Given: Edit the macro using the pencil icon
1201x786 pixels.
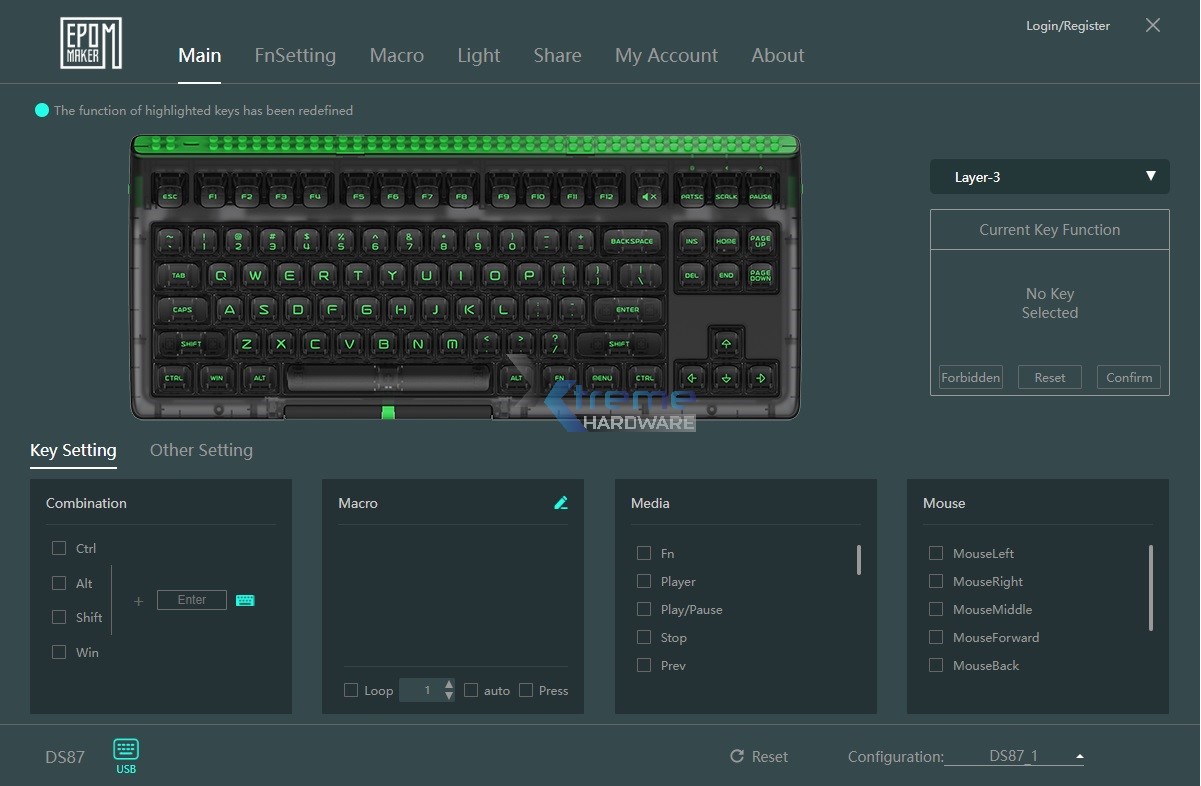Looking at the screenshot, I should pos(561,502).
